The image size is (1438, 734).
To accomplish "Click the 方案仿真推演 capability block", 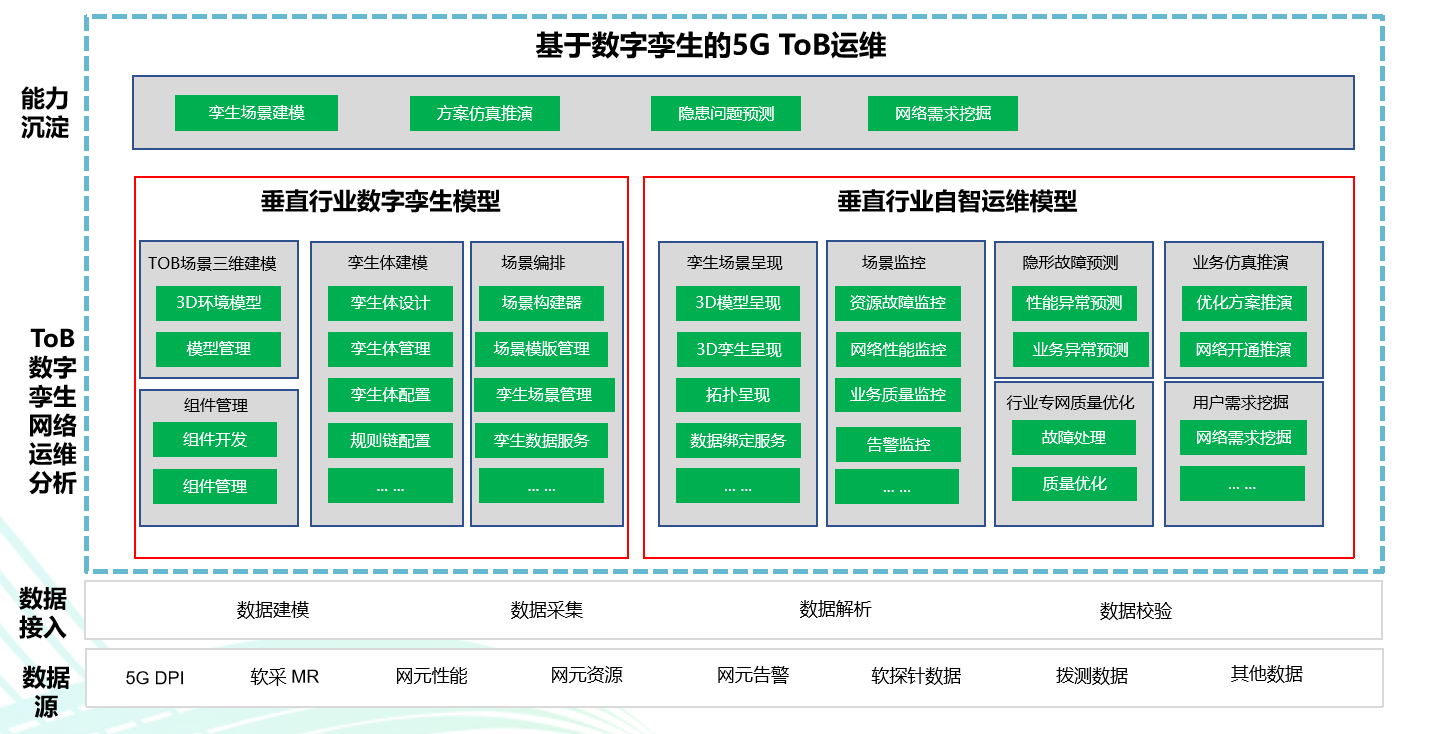I will 484,113.
